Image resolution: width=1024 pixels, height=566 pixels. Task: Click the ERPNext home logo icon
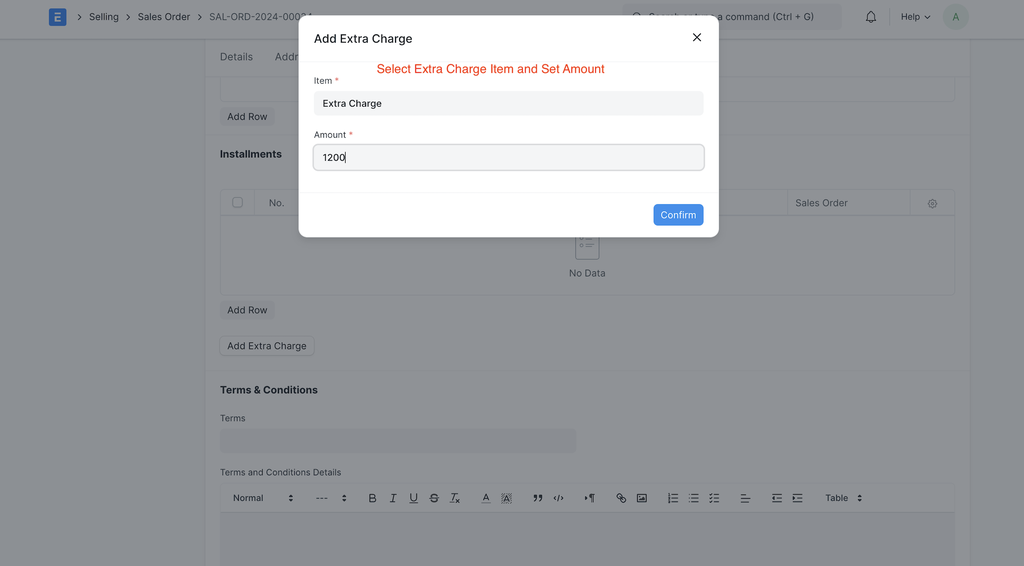[57, 17]
